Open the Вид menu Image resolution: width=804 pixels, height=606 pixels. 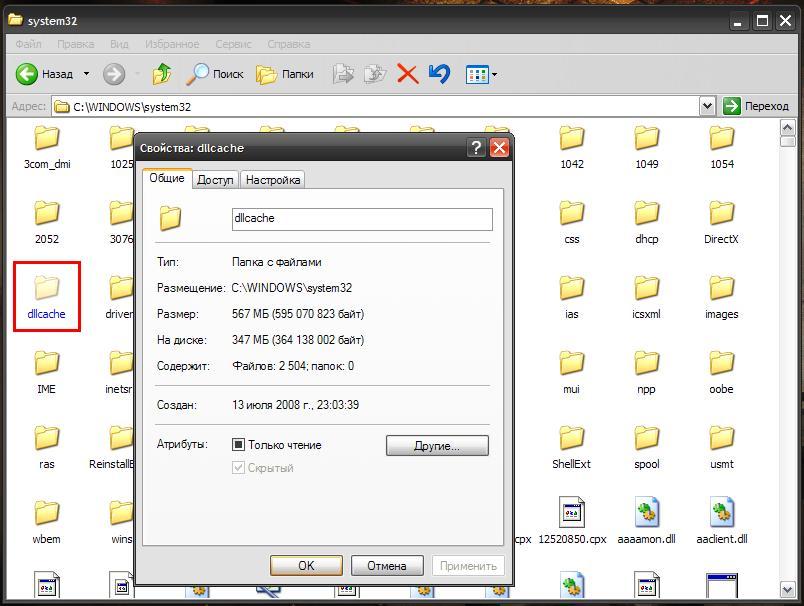pos(119,44)
